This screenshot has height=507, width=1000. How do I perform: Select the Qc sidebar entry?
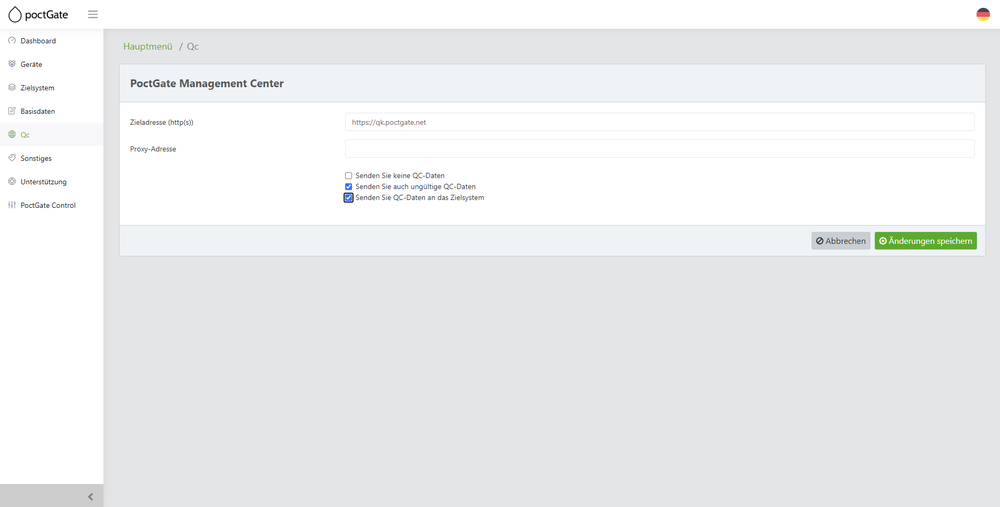pos(52,135)
